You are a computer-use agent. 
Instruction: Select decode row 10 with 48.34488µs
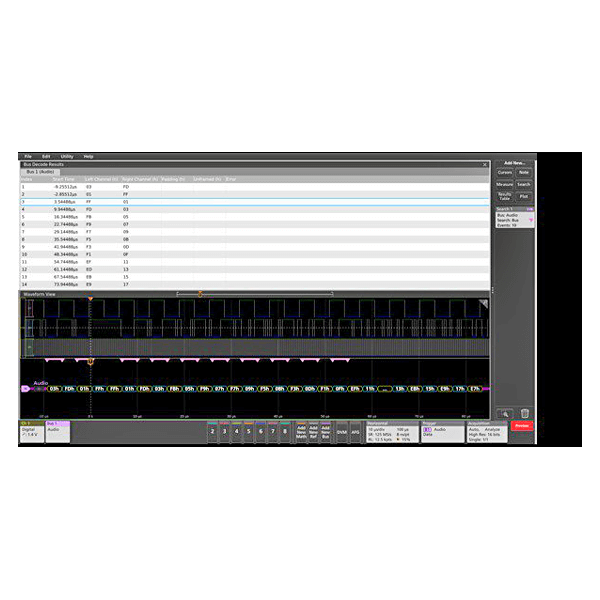255,254
